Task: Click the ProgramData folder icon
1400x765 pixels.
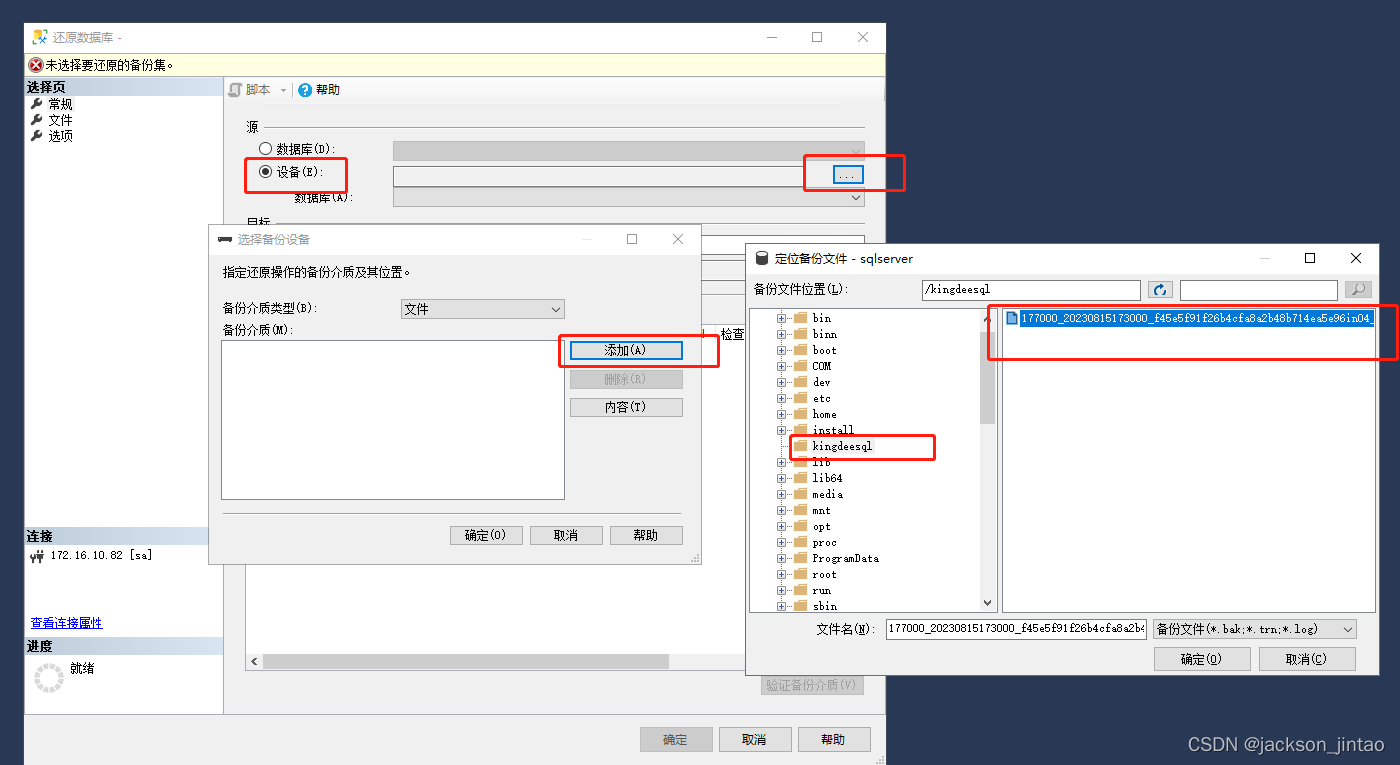Action: [800, 558]
